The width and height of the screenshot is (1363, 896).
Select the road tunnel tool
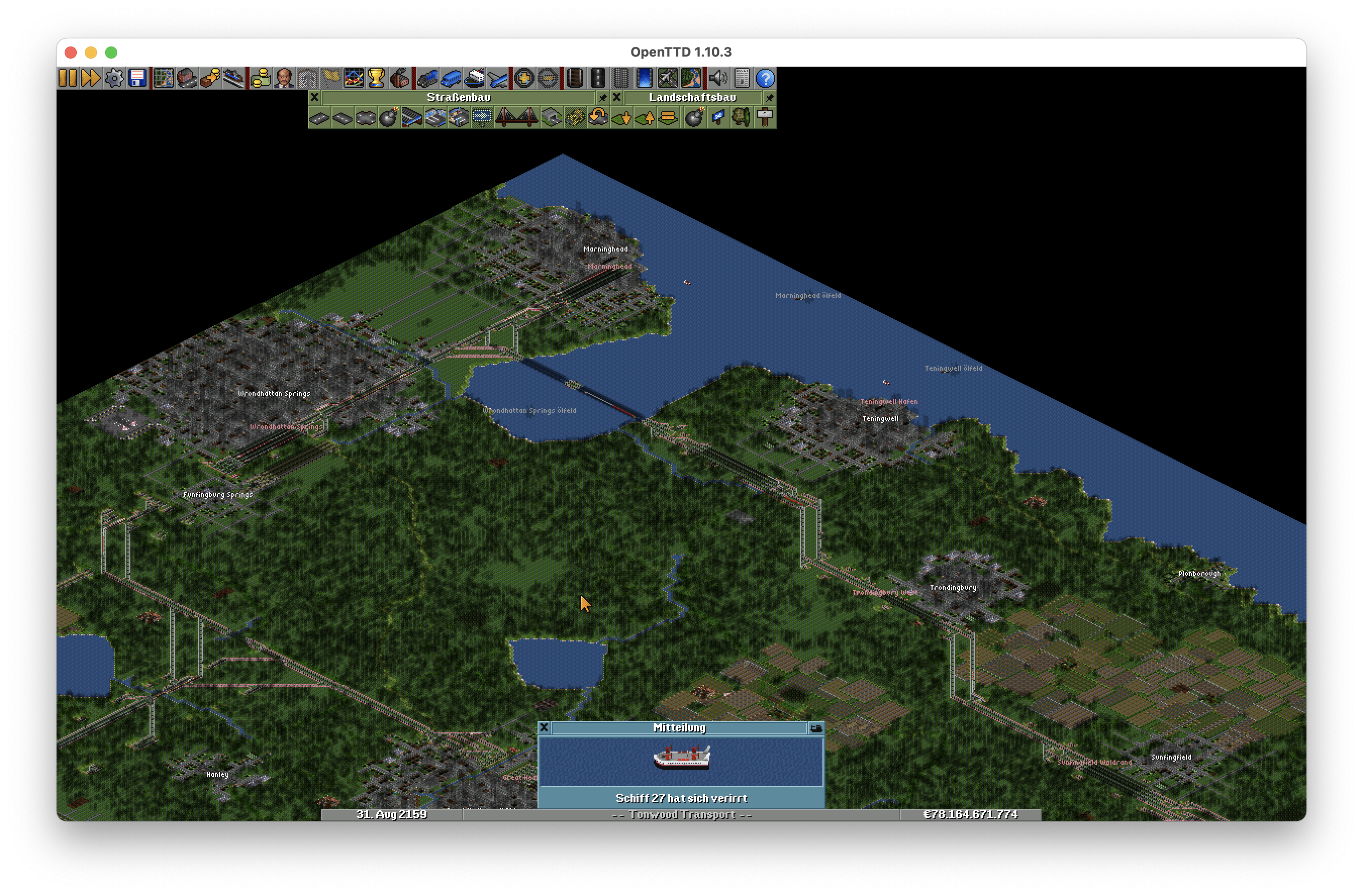pyautogui.click(x=552, y=118)
